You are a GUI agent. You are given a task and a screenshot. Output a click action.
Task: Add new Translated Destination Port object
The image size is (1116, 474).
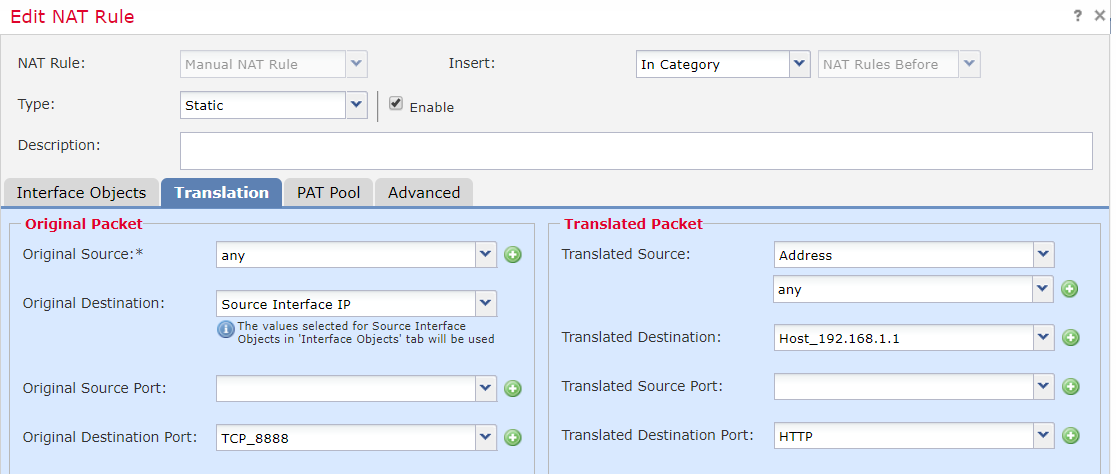coord(1070,436)
